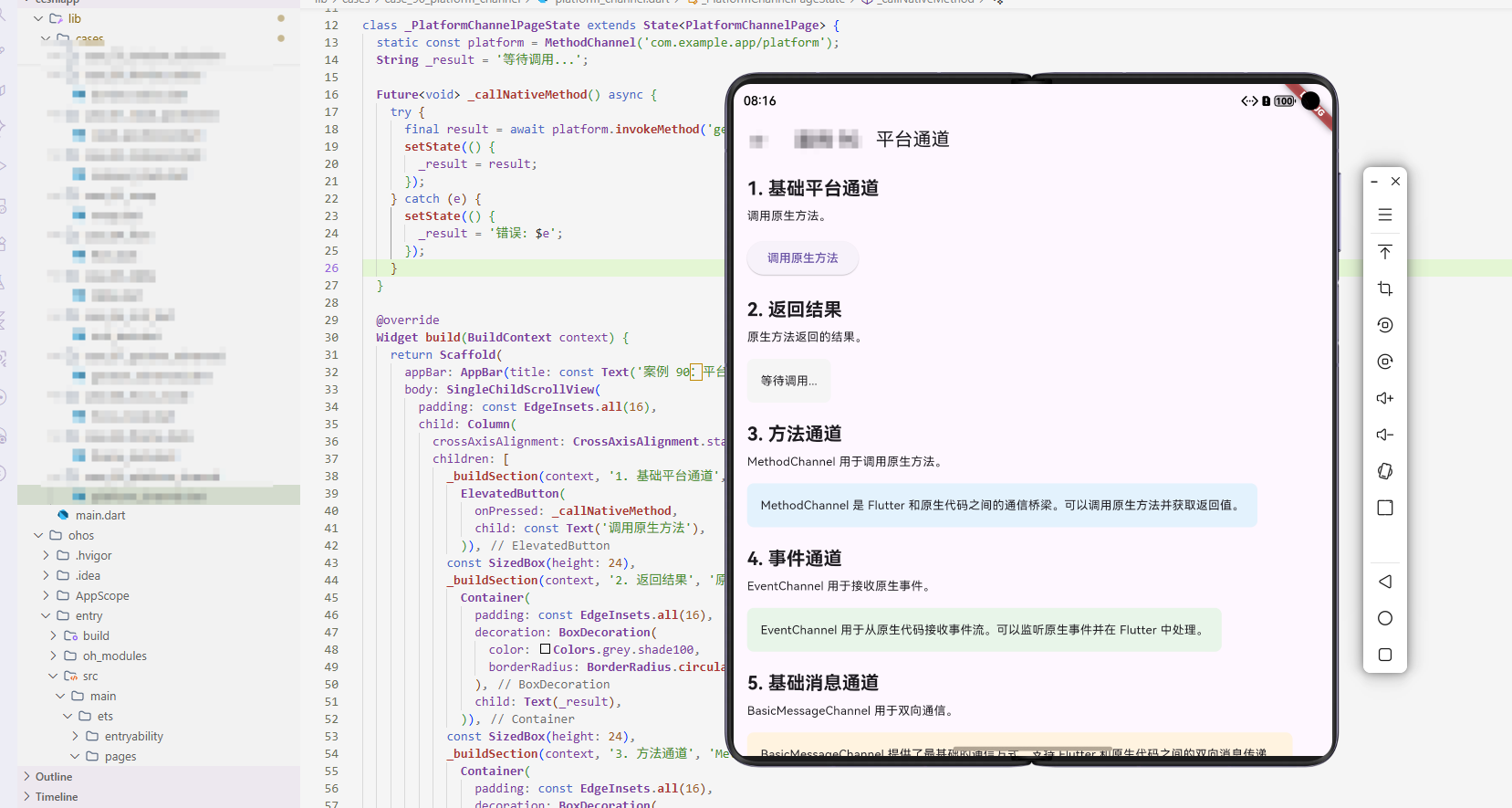Click heading '2. 返回结果' in app

[794, 310]
